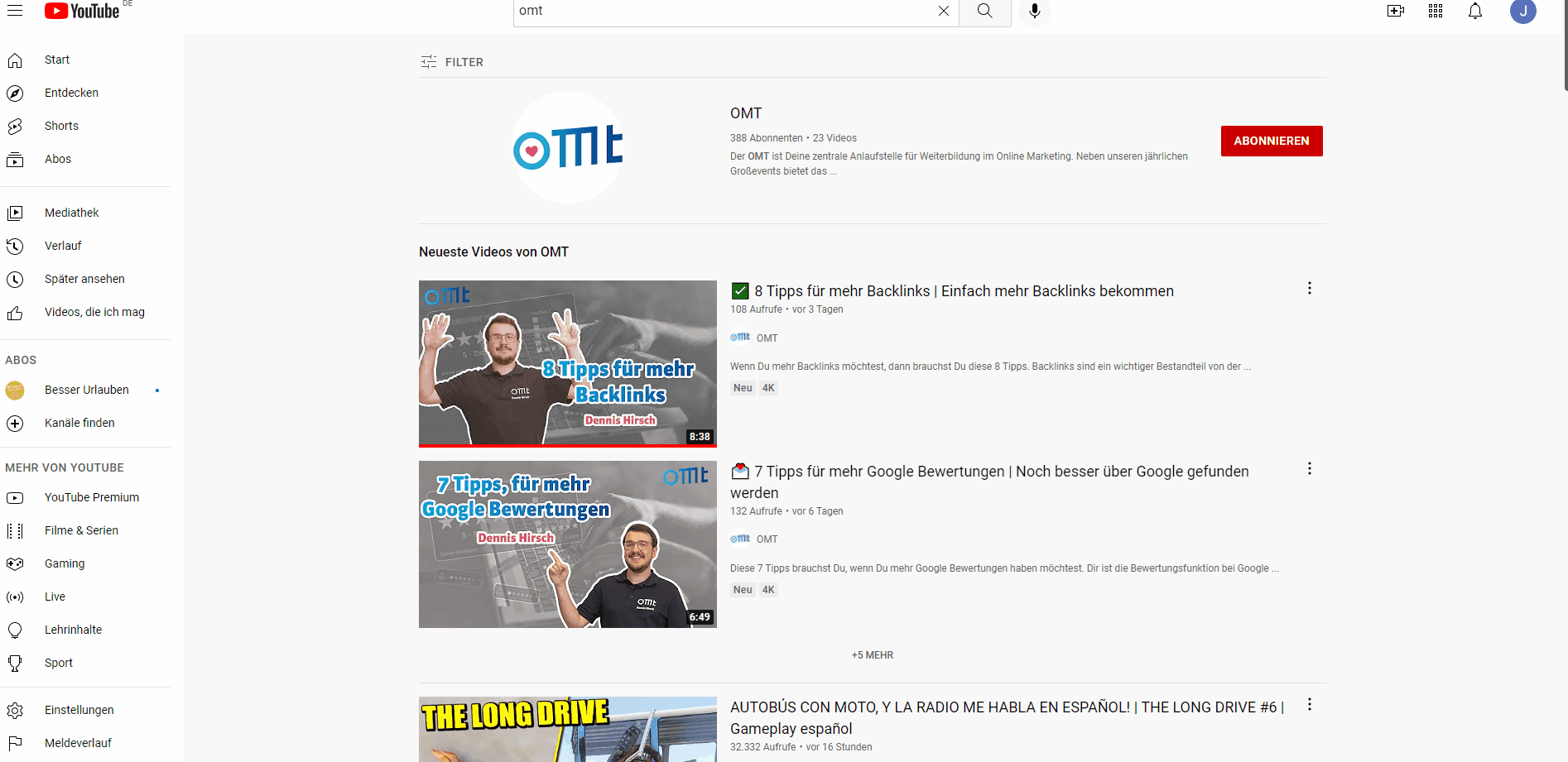Click the Kanäle finden plus icon
This screenshot has width=1568, height=762.
tap(15, 424)
